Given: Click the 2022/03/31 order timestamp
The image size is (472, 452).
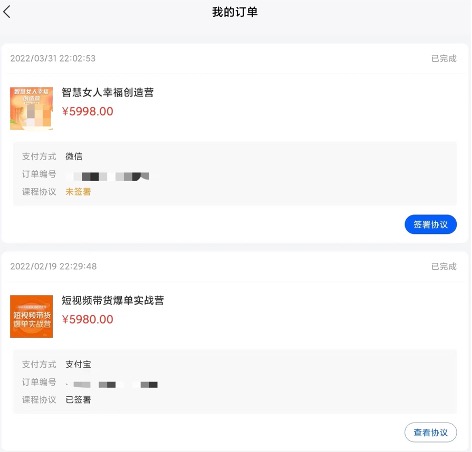Looking at the screenshot, I should tap(53, 58).
